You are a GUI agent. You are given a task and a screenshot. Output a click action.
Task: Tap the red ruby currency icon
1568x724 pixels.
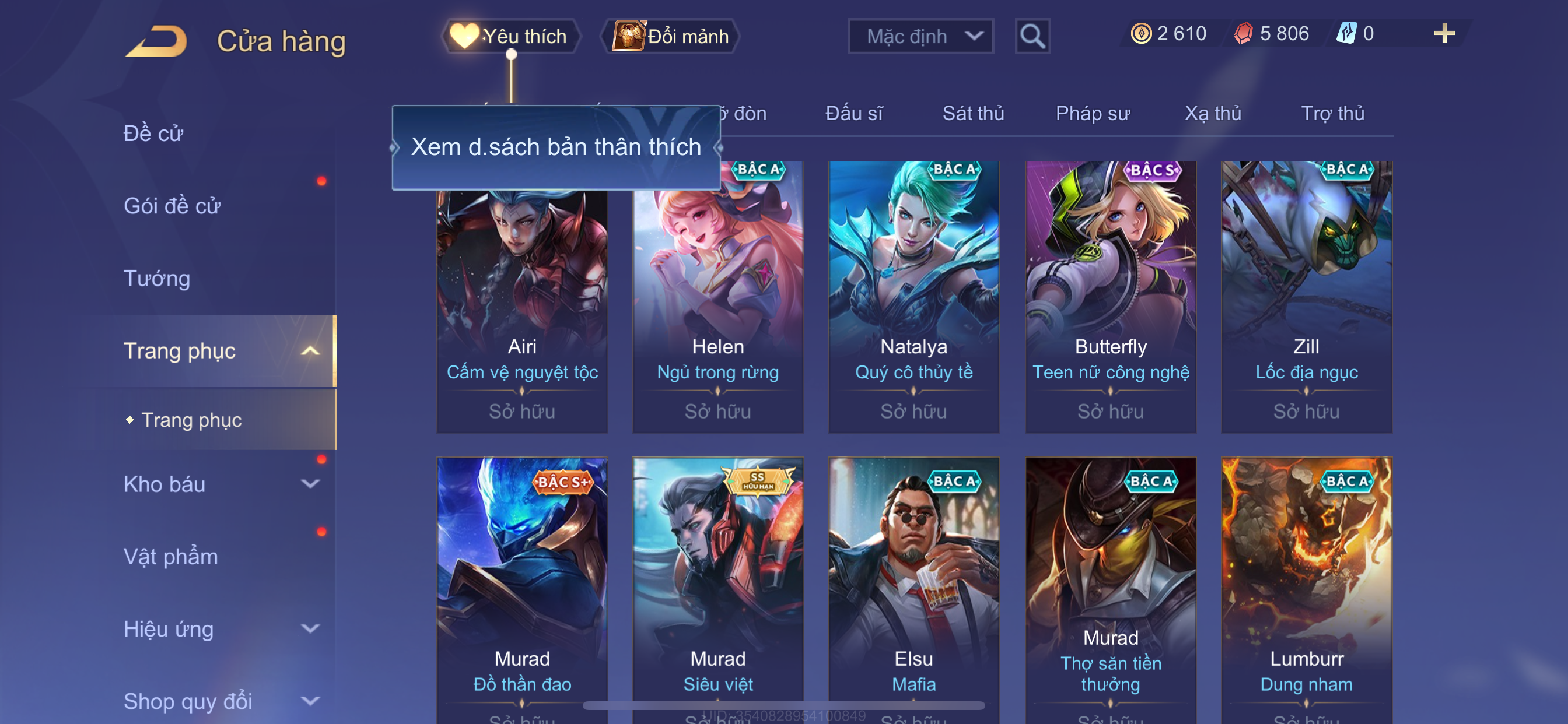click(1243, 33)
